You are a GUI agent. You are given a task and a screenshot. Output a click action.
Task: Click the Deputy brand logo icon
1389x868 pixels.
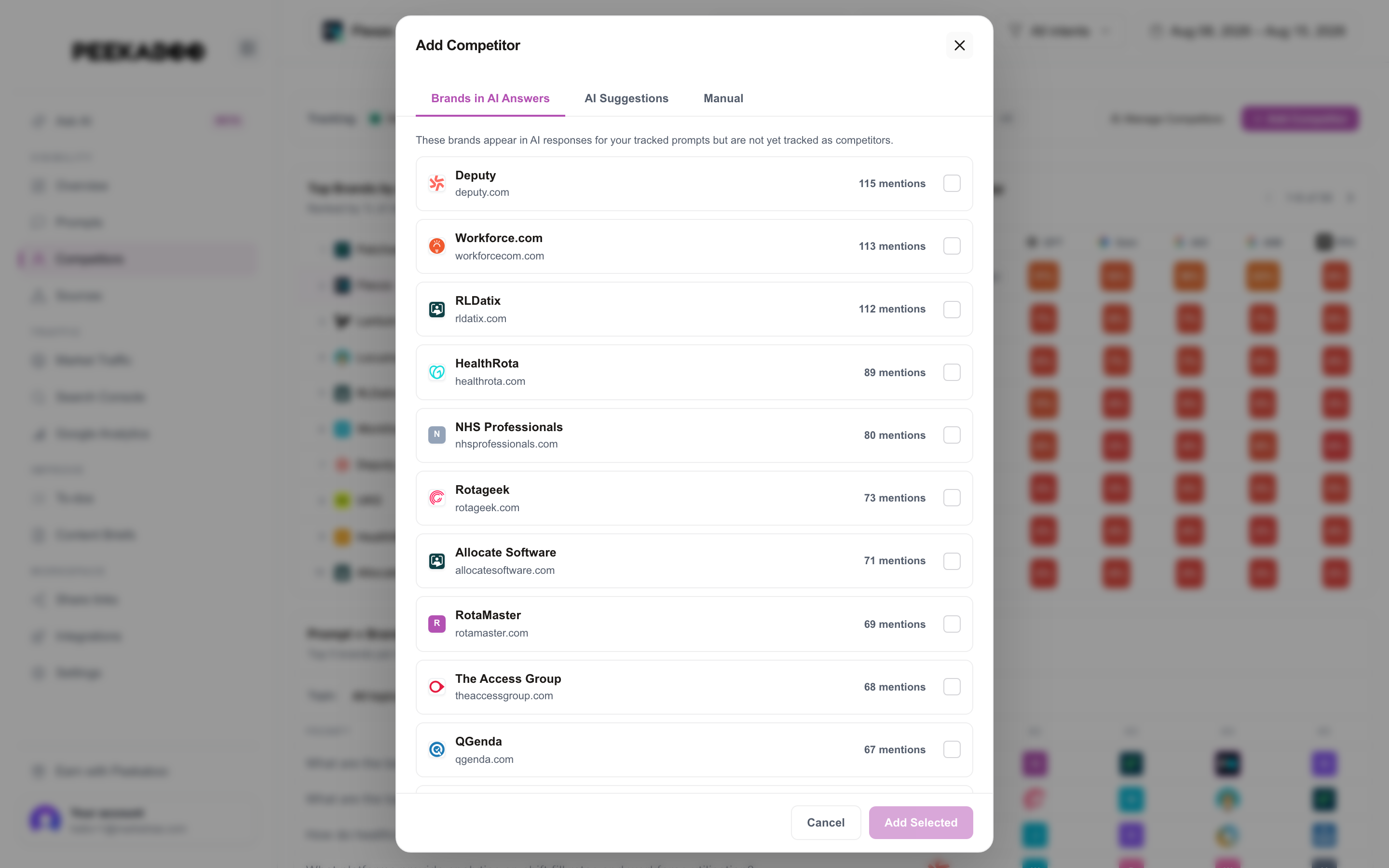(437, 184)
